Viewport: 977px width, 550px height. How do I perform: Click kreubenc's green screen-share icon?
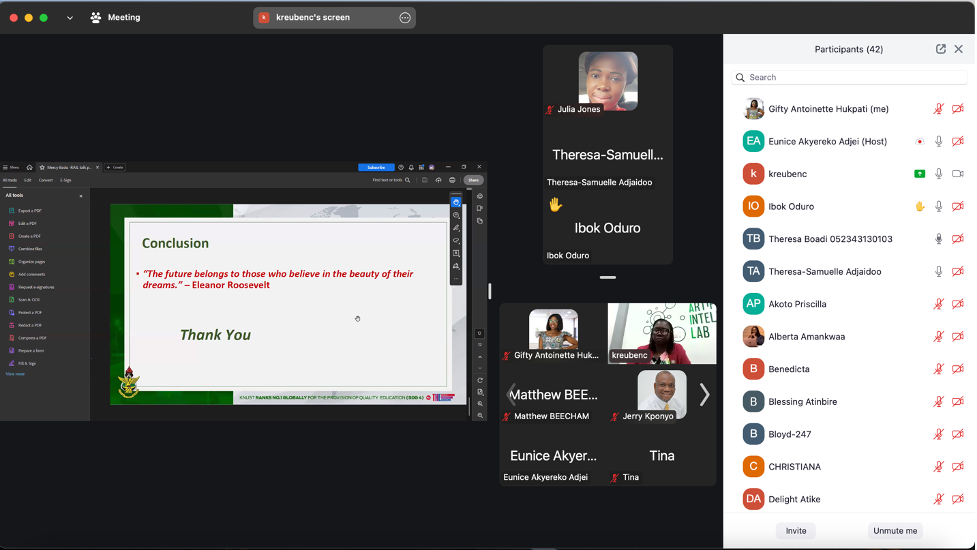pyautogui.click(x=919, y=174)
